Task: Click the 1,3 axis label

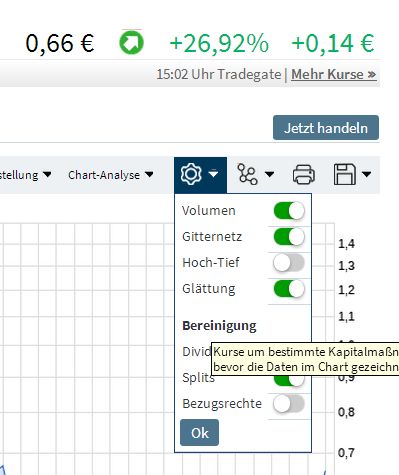Action: coord(347,266)
